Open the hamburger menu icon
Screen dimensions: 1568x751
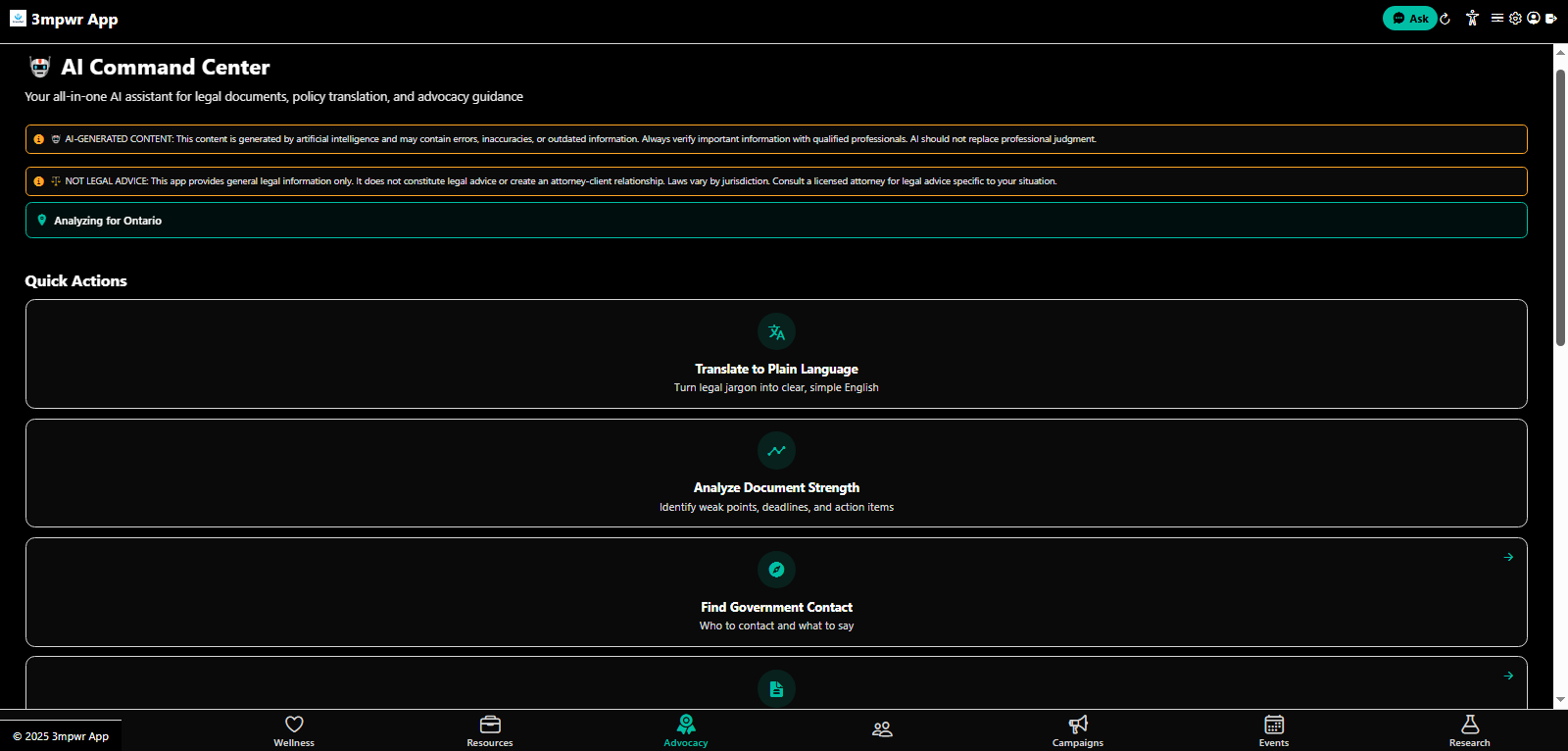[x=1497, y=18]
